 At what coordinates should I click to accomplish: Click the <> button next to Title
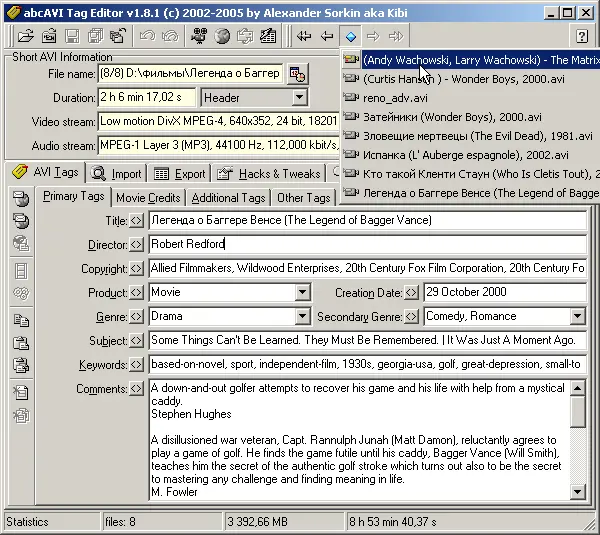[x=137, y=221]
